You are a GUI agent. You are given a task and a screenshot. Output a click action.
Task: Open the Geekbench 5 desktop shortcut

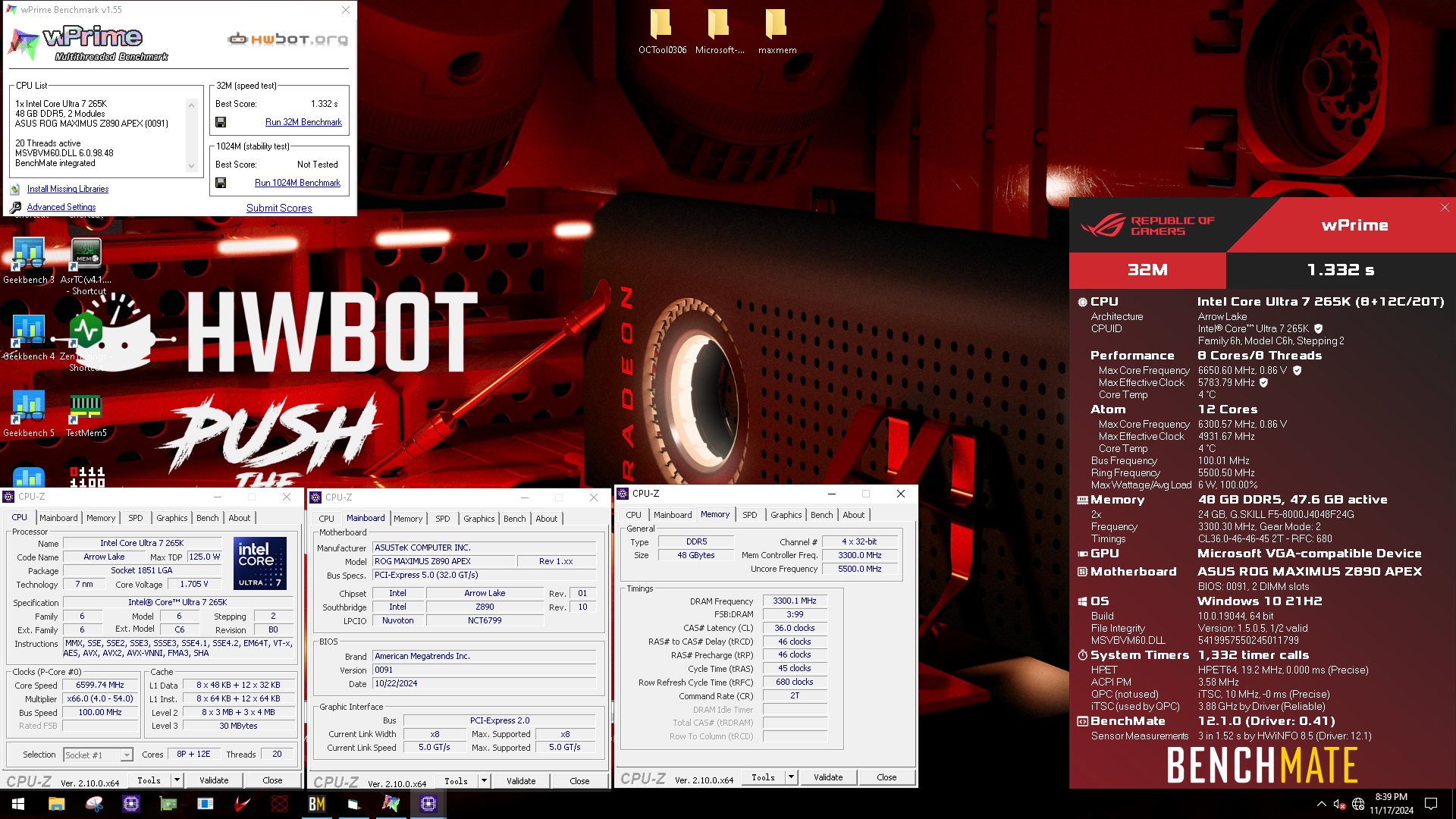click(x=29, y=413)
